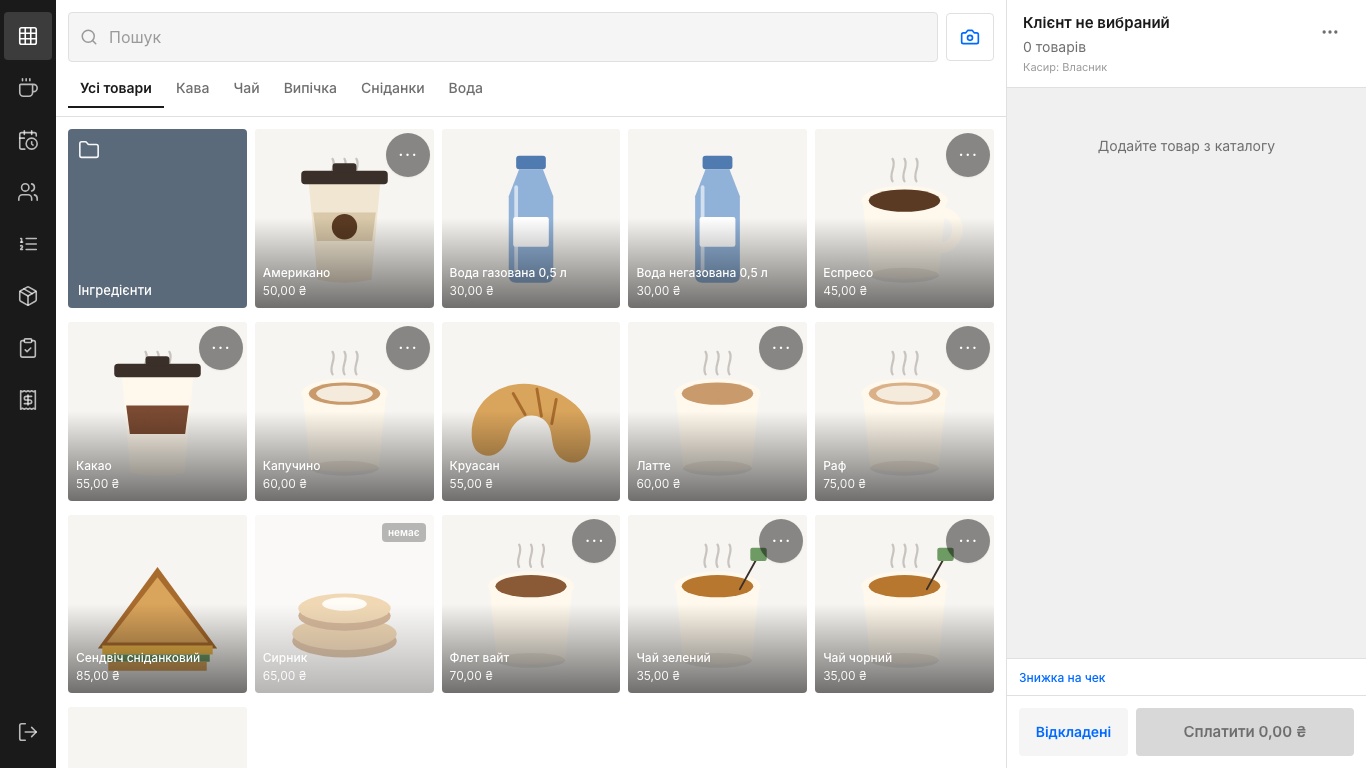Add Вода негазована 0,5 л to order

click(x=718, y=218)
